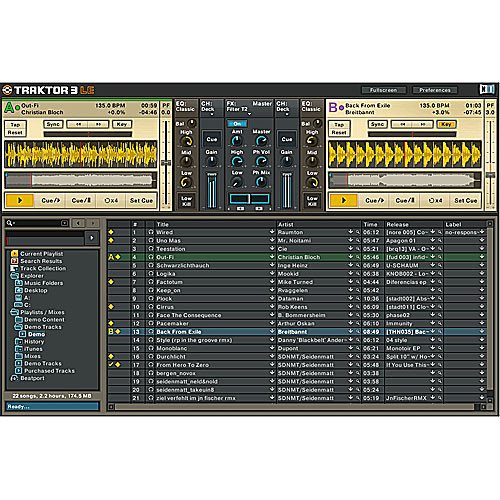Open Artist dropdown arrow for Mr. Noitami

tap(351, 240)
